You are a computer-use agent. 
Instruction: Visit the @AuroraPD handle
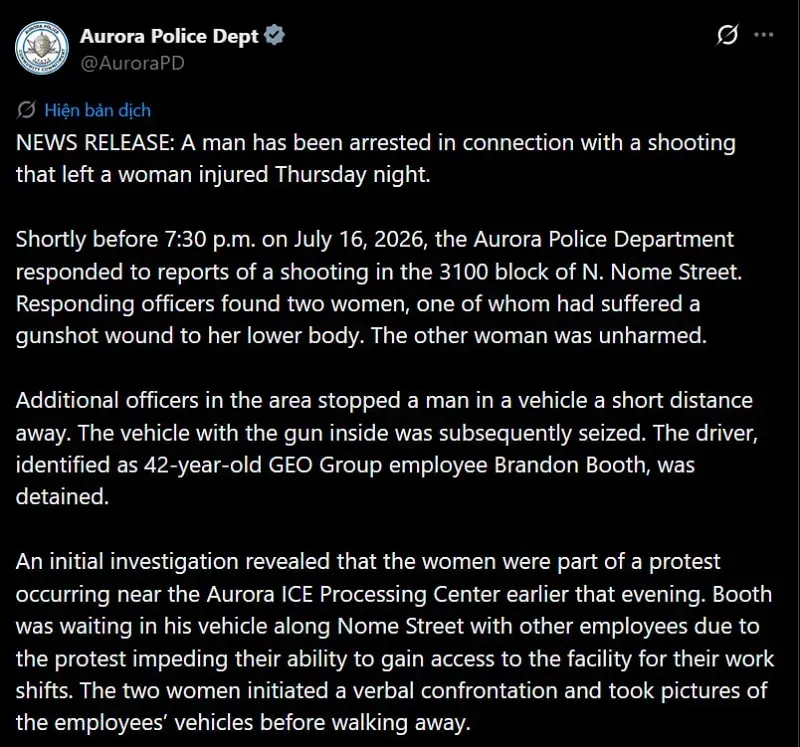(133, 63)
